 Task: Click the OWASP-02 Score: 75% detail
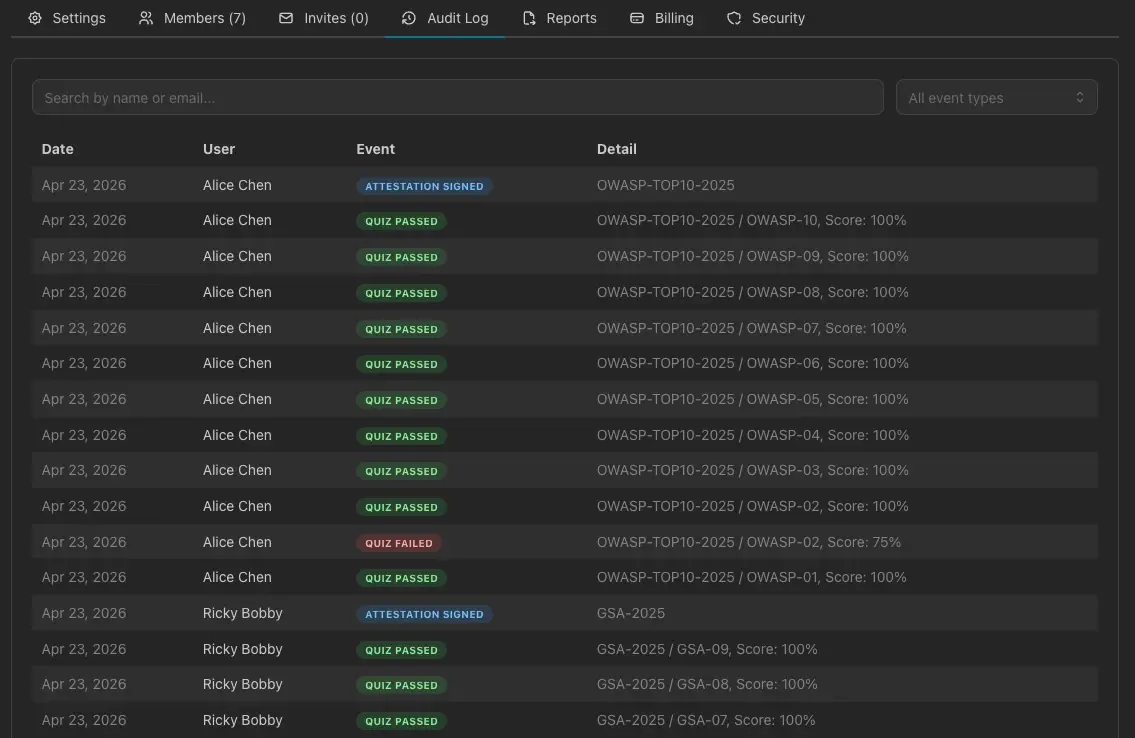[x=749, y=543]
